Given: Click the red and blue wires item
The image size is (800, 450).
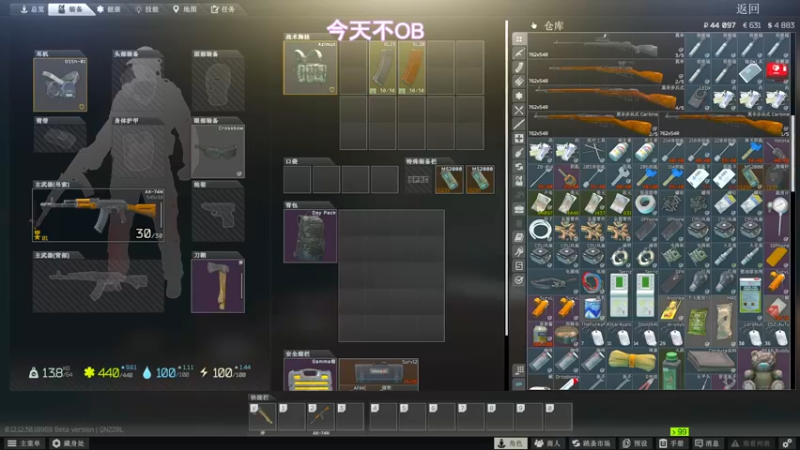Looking at the screenshot, I should coord(592,283).
